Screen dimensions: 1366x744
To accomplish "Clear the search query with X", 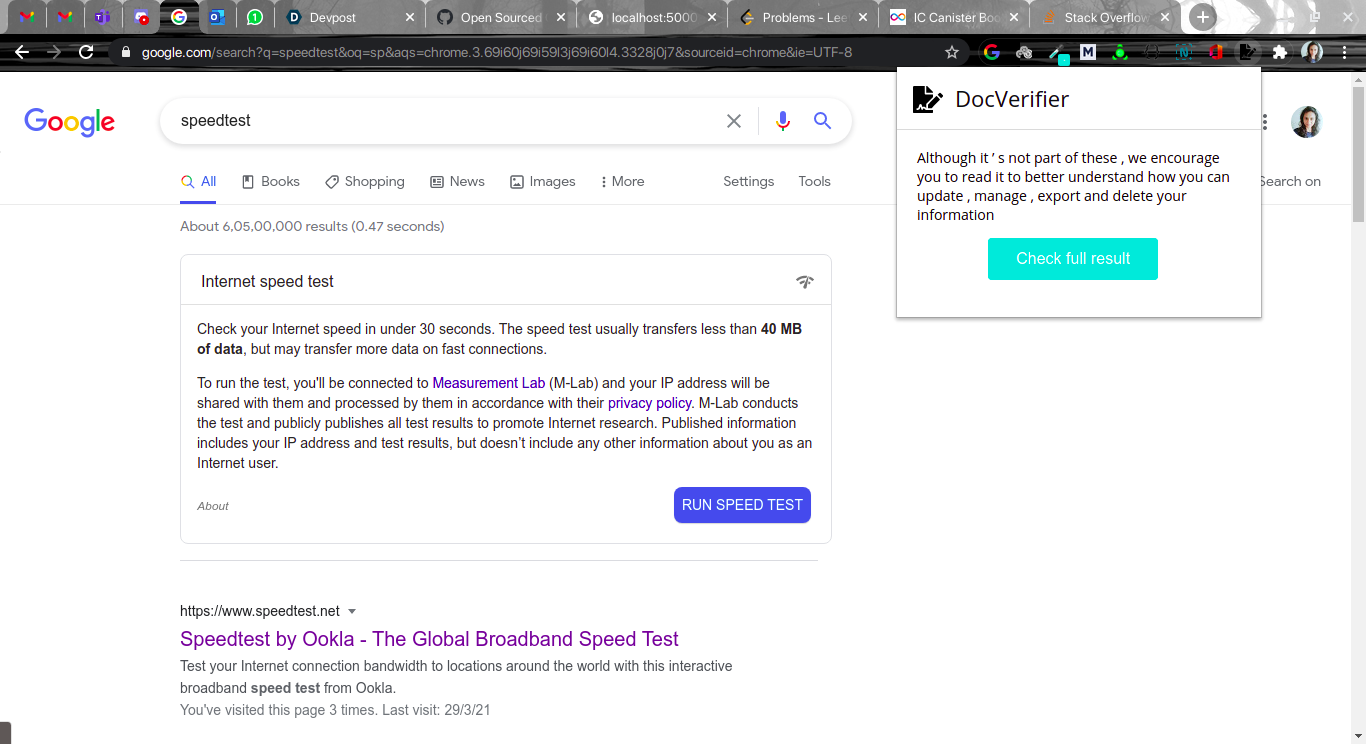I will pyautogui.click(x=734, y=121).
